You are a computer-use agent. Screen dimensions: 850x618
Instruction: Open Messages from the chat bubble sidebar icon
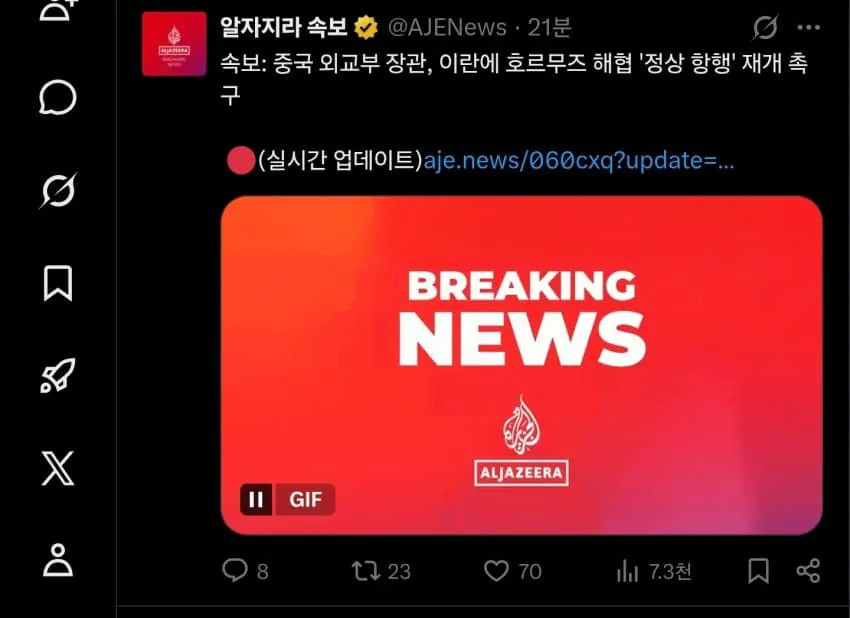coord(57,98)
